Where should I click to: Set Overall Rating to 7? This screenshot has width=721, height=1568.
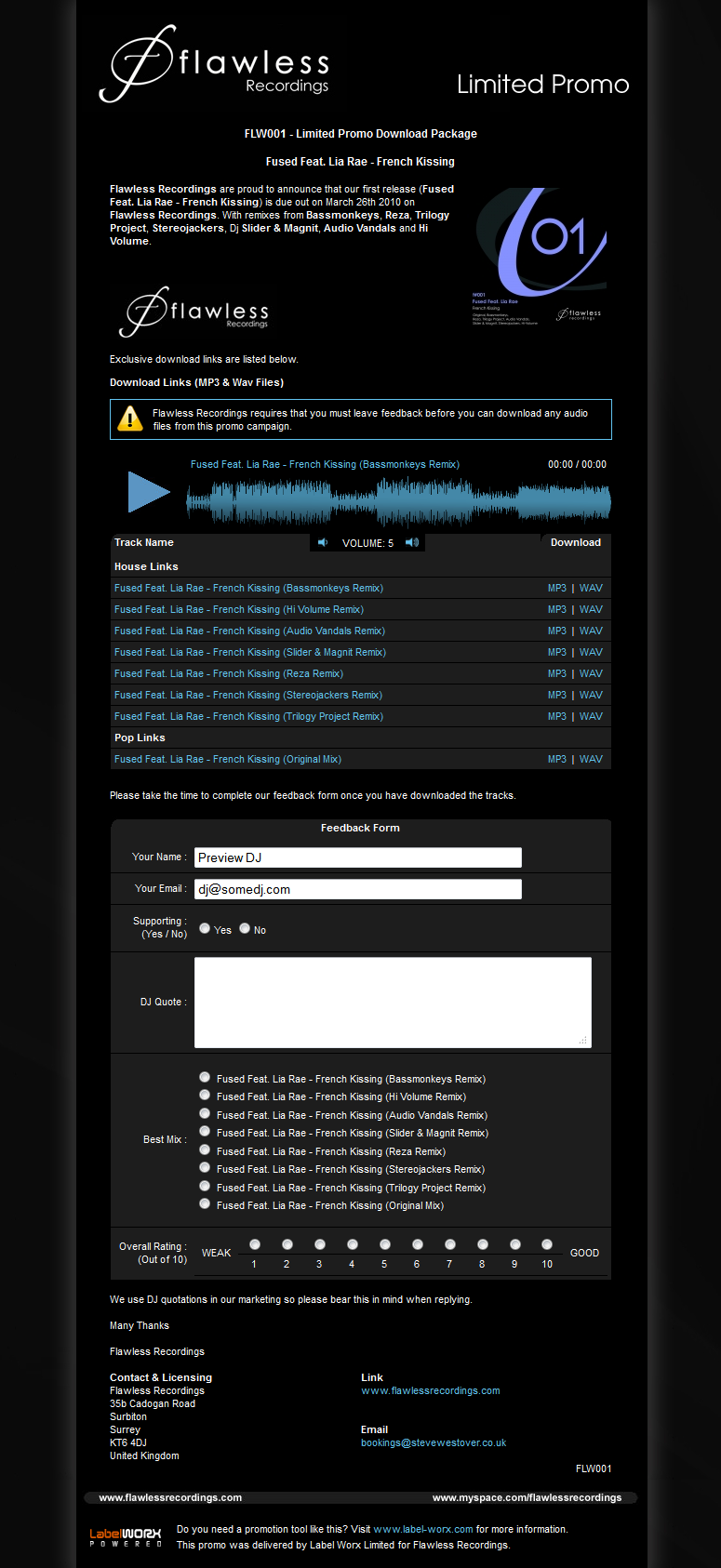pyautogui.click(x=450, y=1244)
